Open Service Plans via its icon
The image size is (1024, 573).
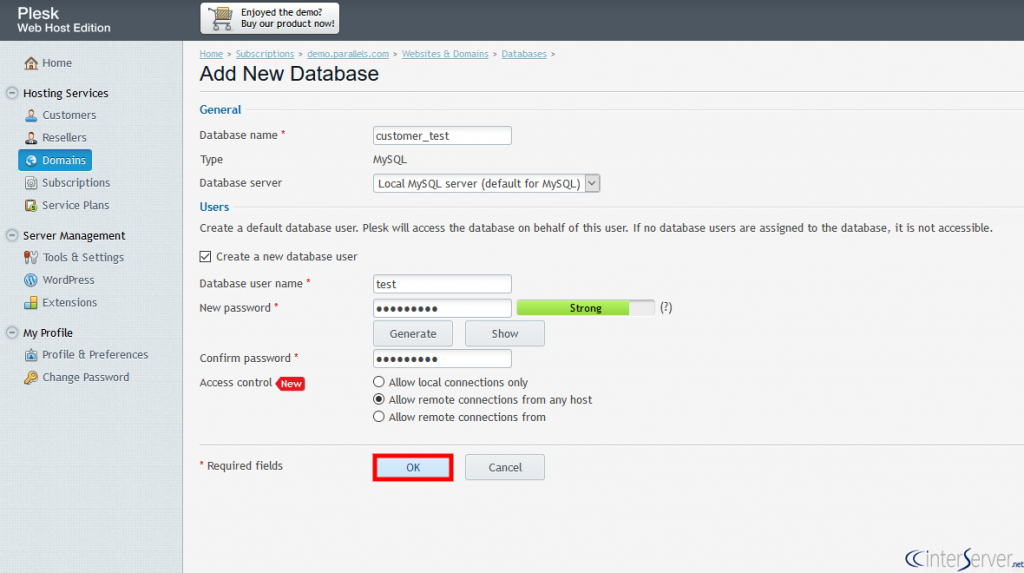[32, 206]
